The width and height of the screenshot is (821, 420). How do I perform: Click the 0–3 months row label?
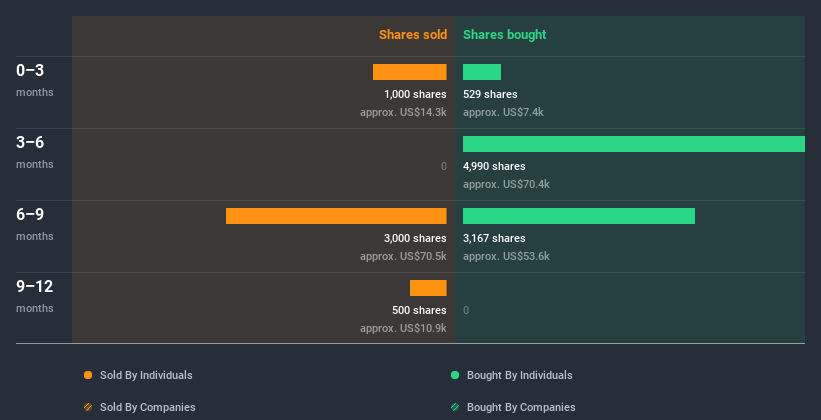pos(35,80)
